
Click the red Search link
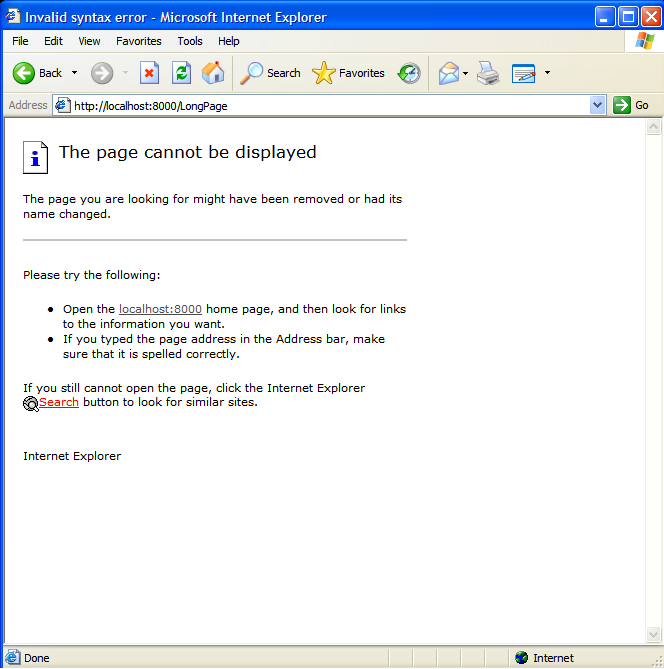pyautogui.click(x=59, y=402)
